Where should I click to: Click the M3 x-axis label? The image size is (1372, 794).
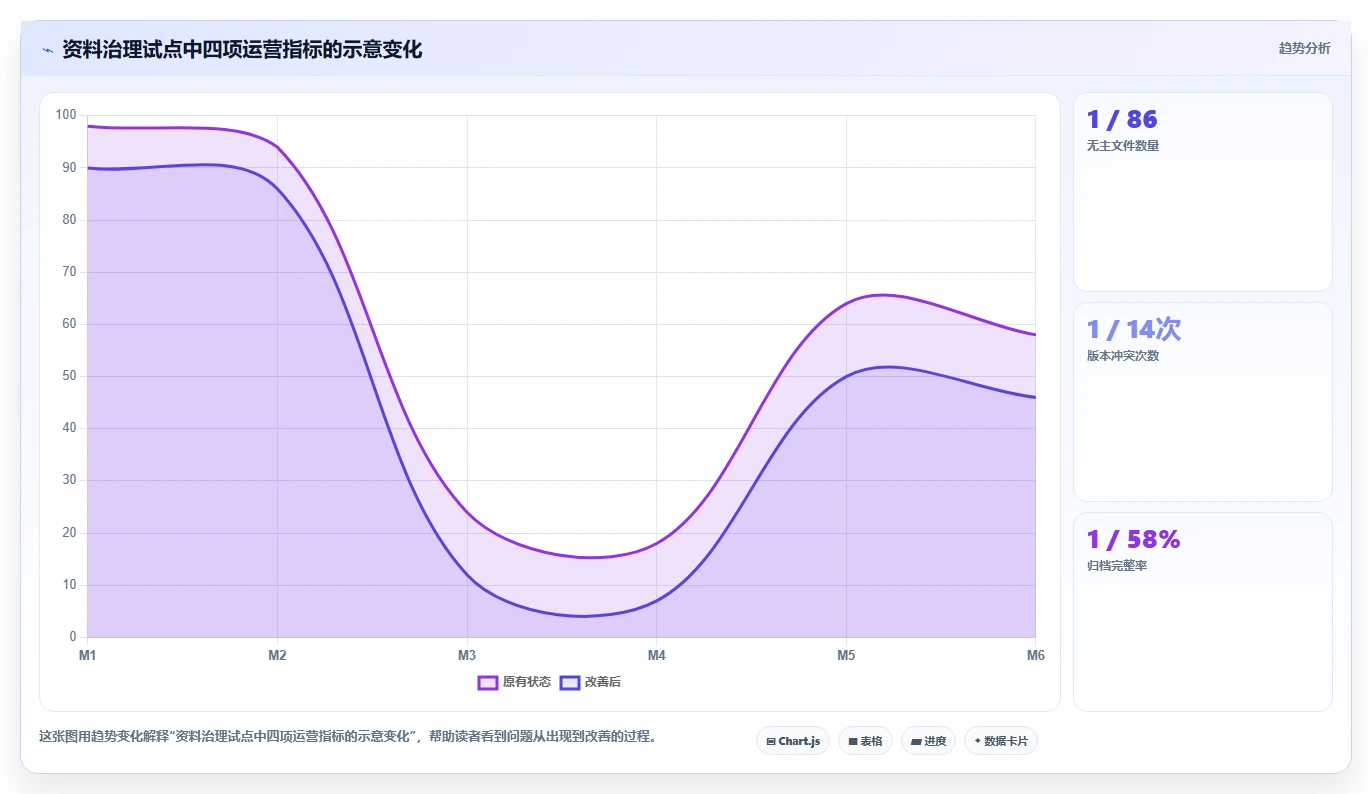tap(467, 656)
